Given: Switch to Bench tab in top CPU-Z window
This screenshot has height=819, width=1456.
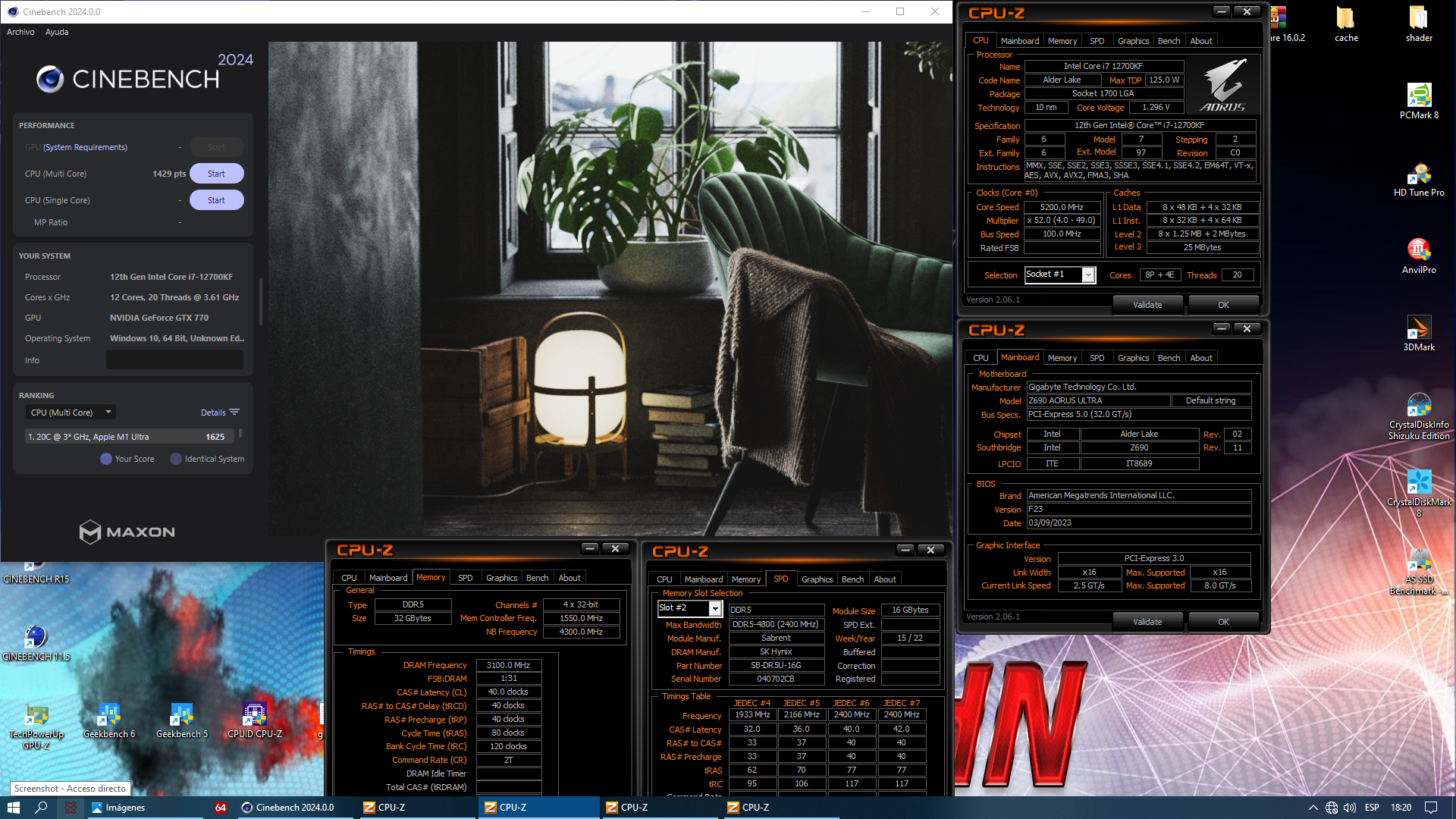Looking at the screenshot, I should (x=1169, y=41).
